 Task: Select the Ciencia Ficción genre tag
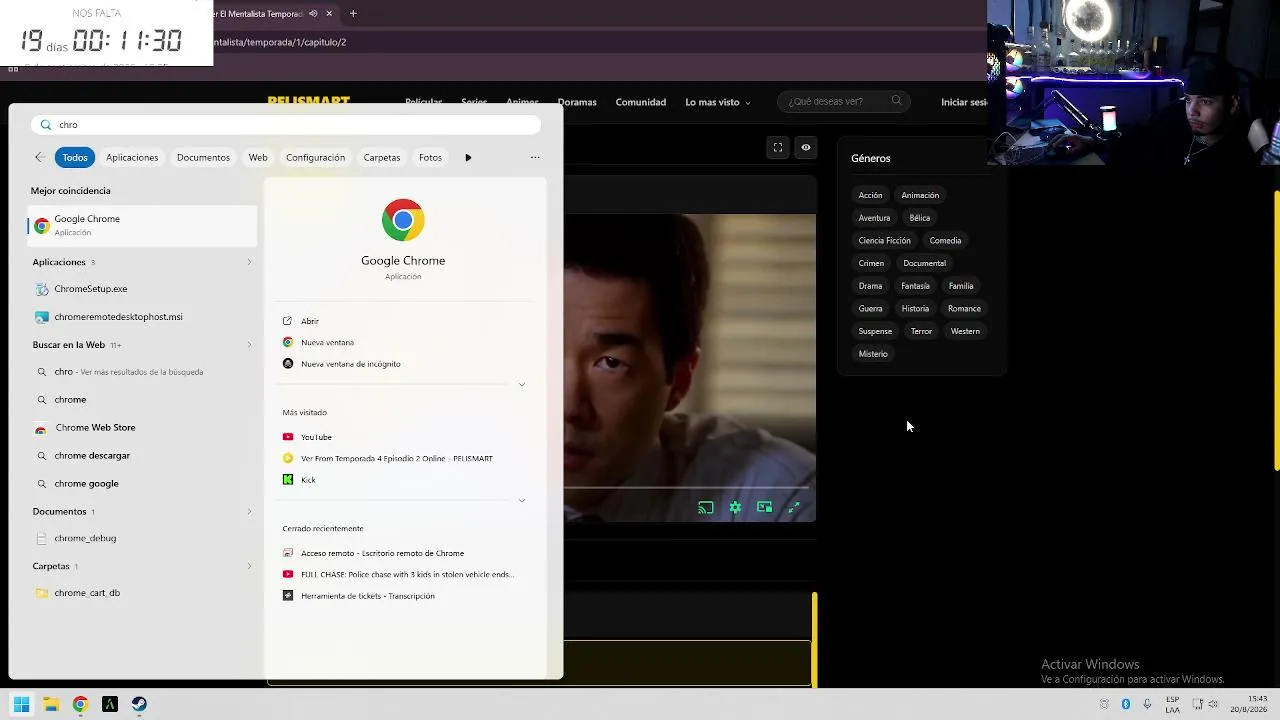coord(884,241)
